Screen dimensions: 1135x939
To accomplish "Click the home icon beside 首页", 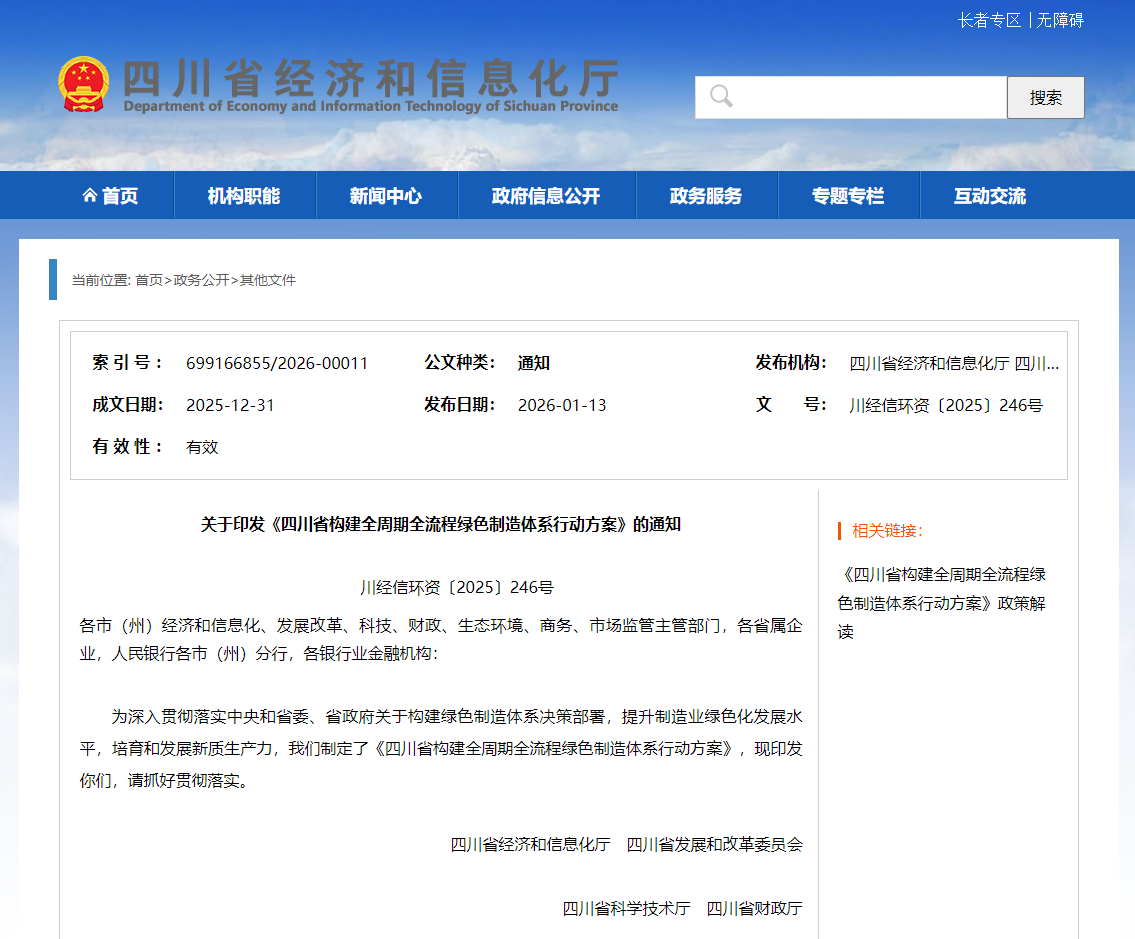I will click(89, 194).
